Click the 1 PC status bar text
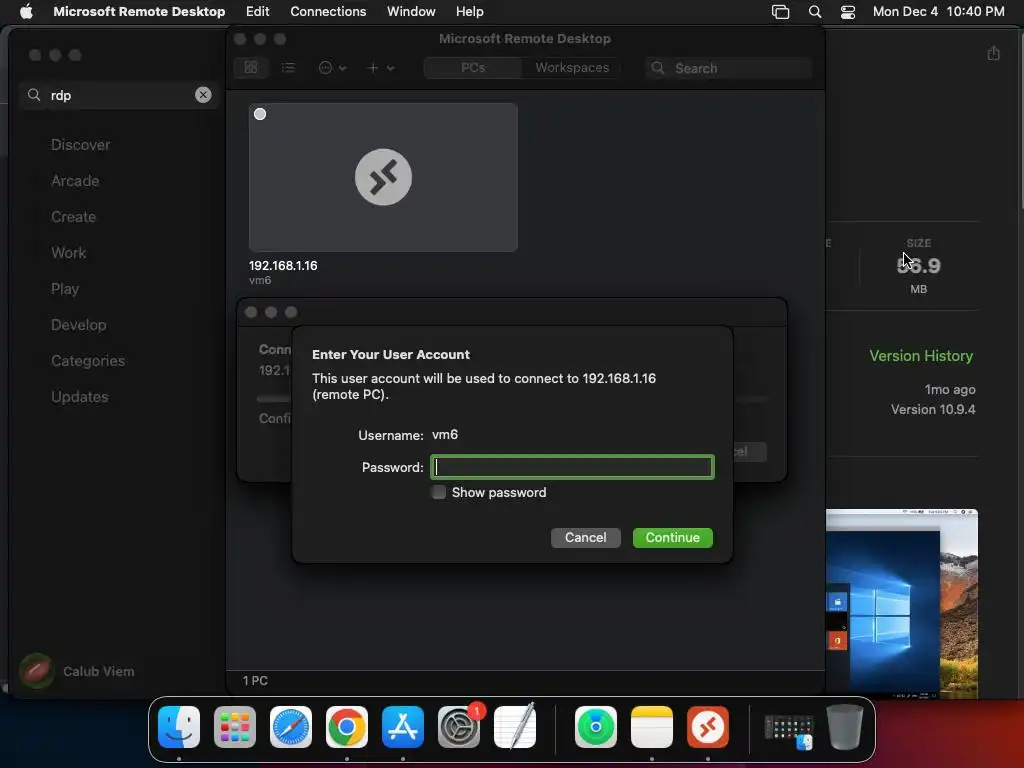The image size is (1024, 768). click(255, 680)
